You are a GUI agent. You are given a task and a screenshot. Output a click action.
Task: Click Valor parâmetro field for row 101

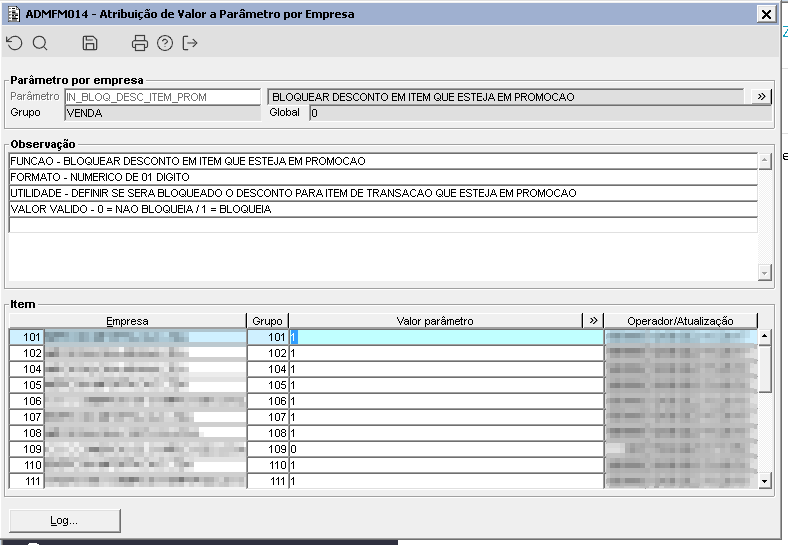click(x=446, y=337)
